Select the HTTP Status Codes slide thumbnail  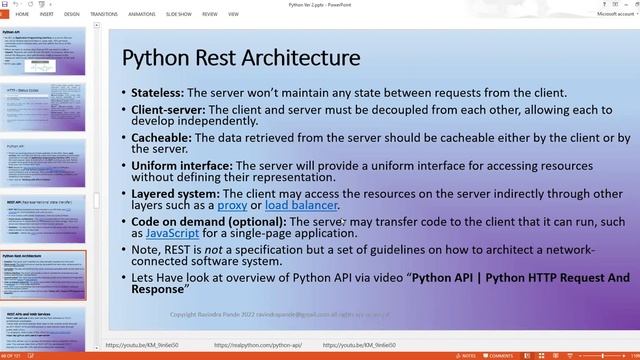43,107
